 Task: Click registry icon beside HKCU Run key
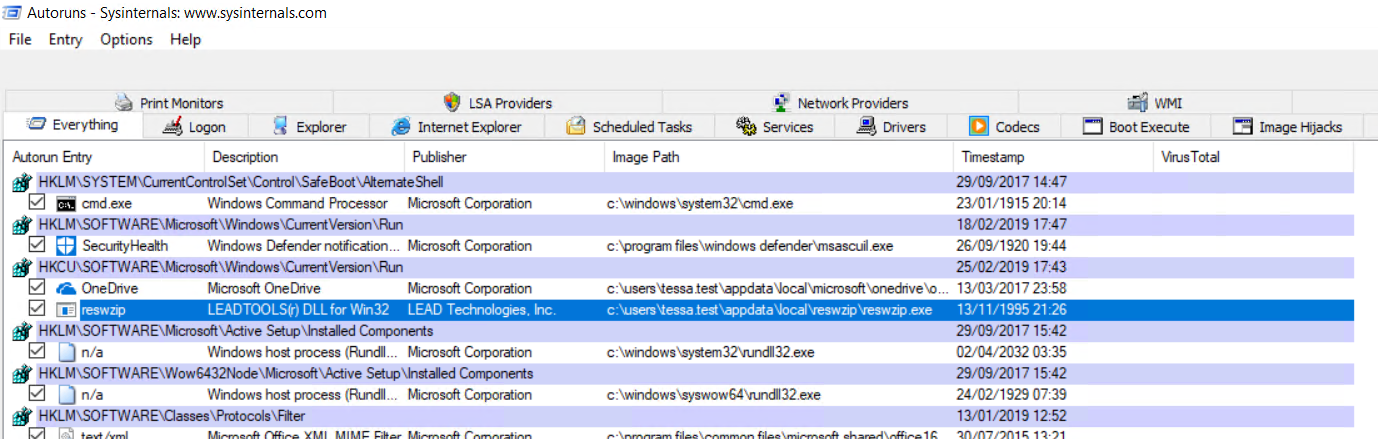(x=21, y=267)
